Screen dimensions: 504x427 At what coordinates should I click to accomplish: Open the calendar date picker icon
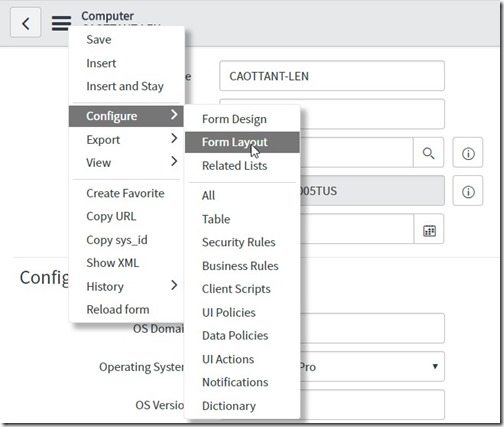(x=429, y=230)
